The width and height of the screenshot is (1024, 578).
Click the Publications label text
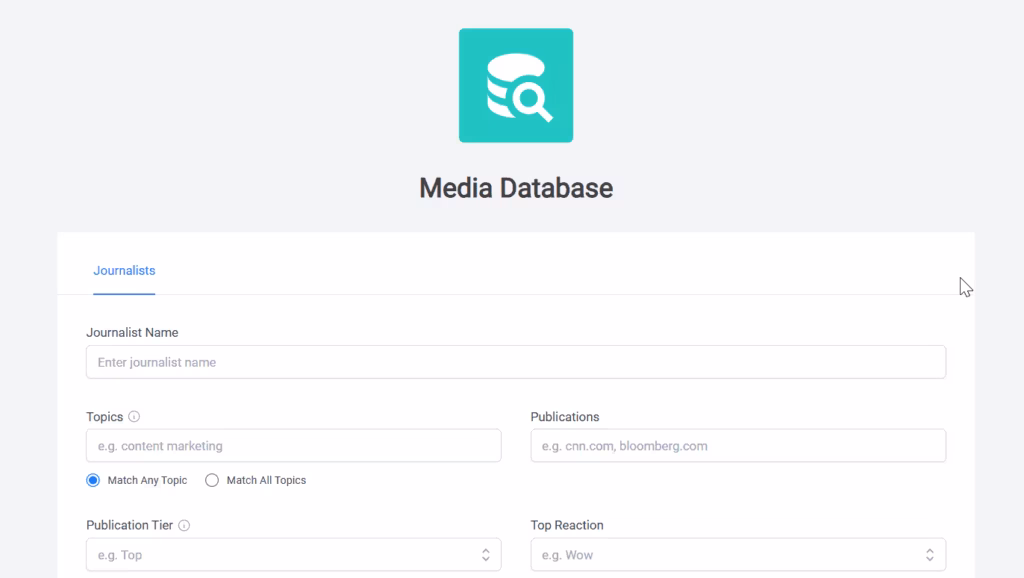click(x=564, y=416)
